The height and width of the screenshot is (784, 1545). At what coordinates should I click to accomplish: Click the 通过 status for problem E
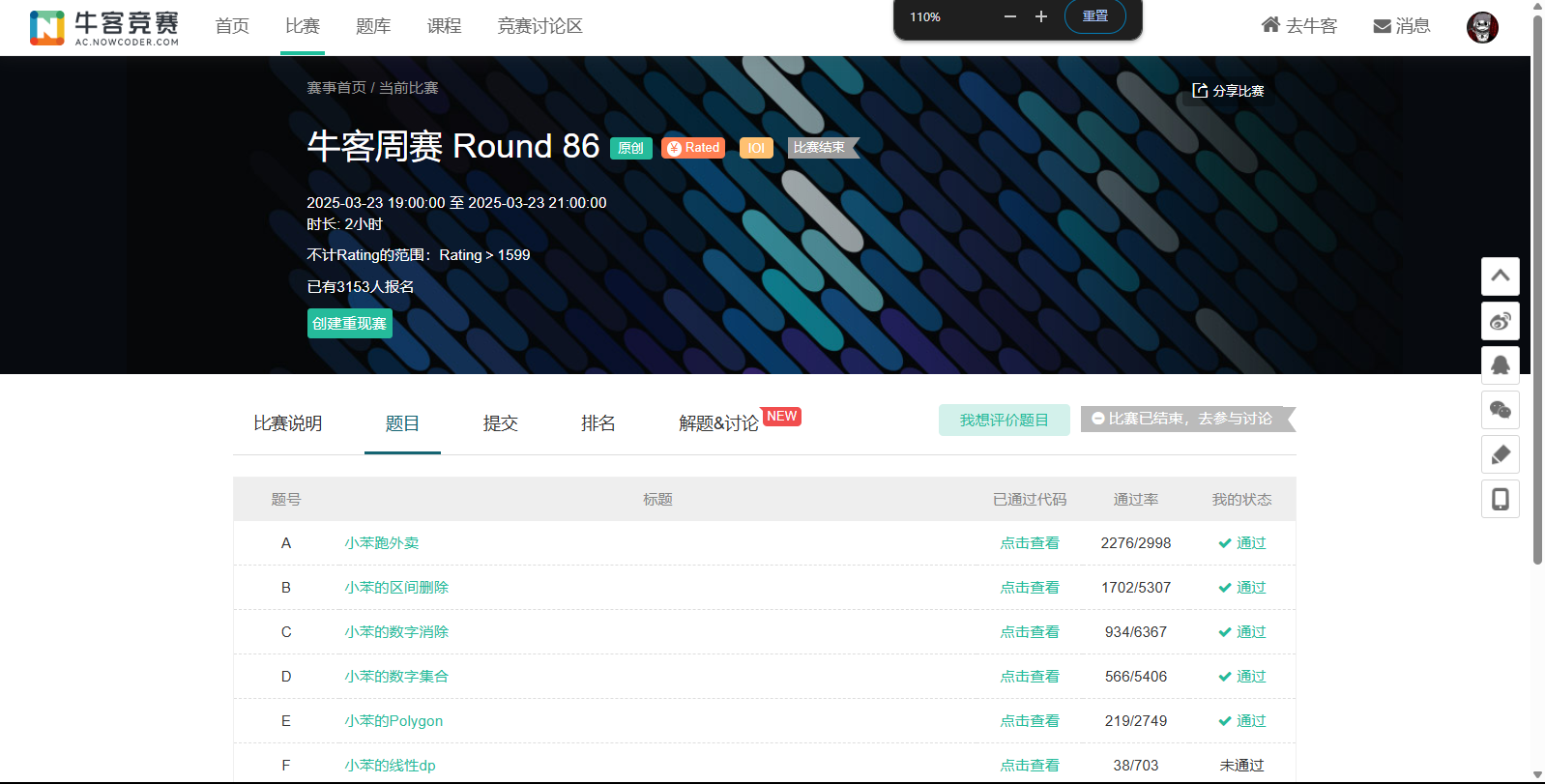tap(1242, 721)
